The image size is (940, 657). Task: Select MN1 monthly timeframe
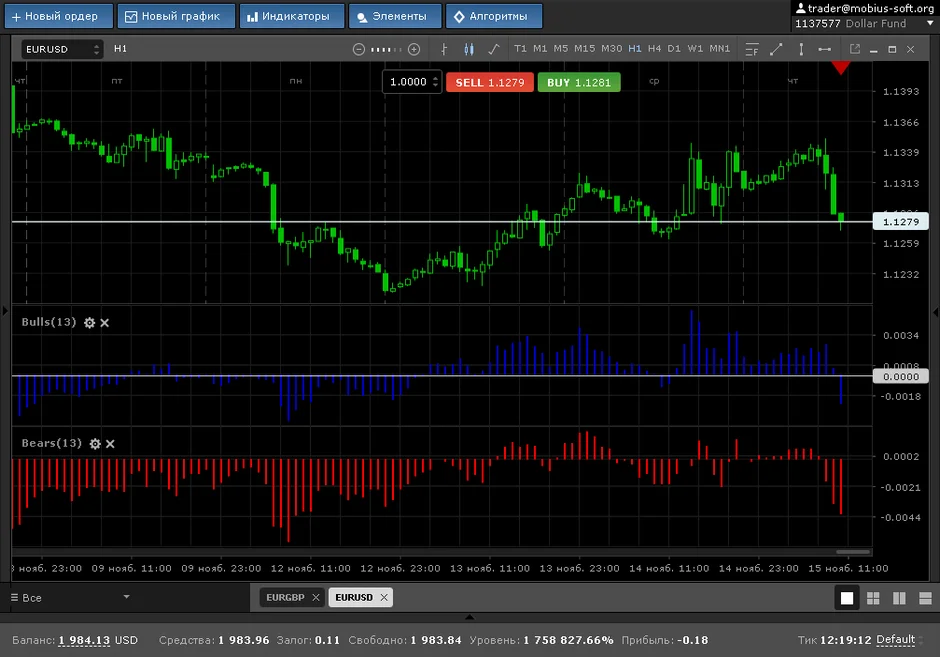point(720,49)
